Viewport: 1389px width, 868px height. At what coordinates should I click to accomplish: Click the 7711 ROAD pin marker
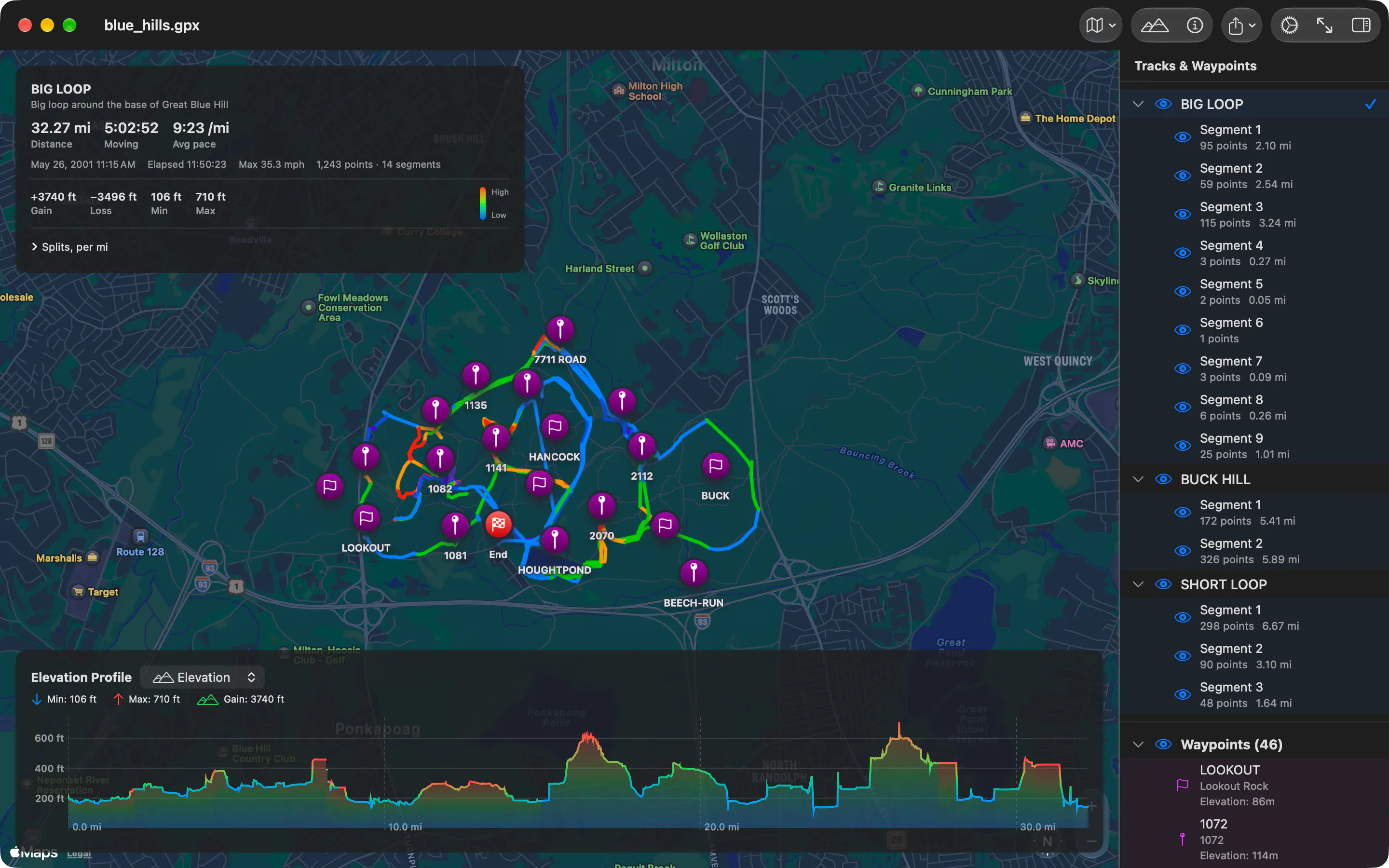560,329
